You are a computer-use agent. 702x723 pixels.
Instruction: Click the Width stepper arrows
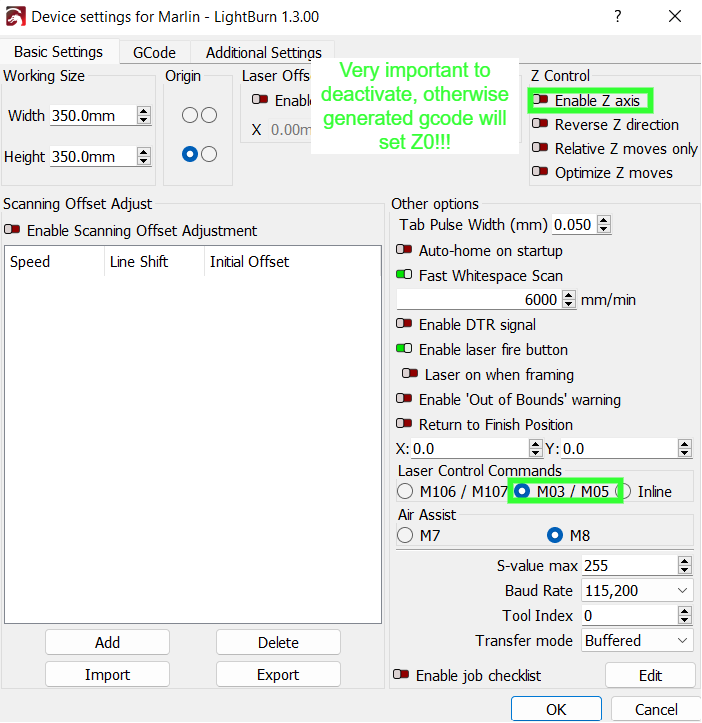tap(144, 115)
